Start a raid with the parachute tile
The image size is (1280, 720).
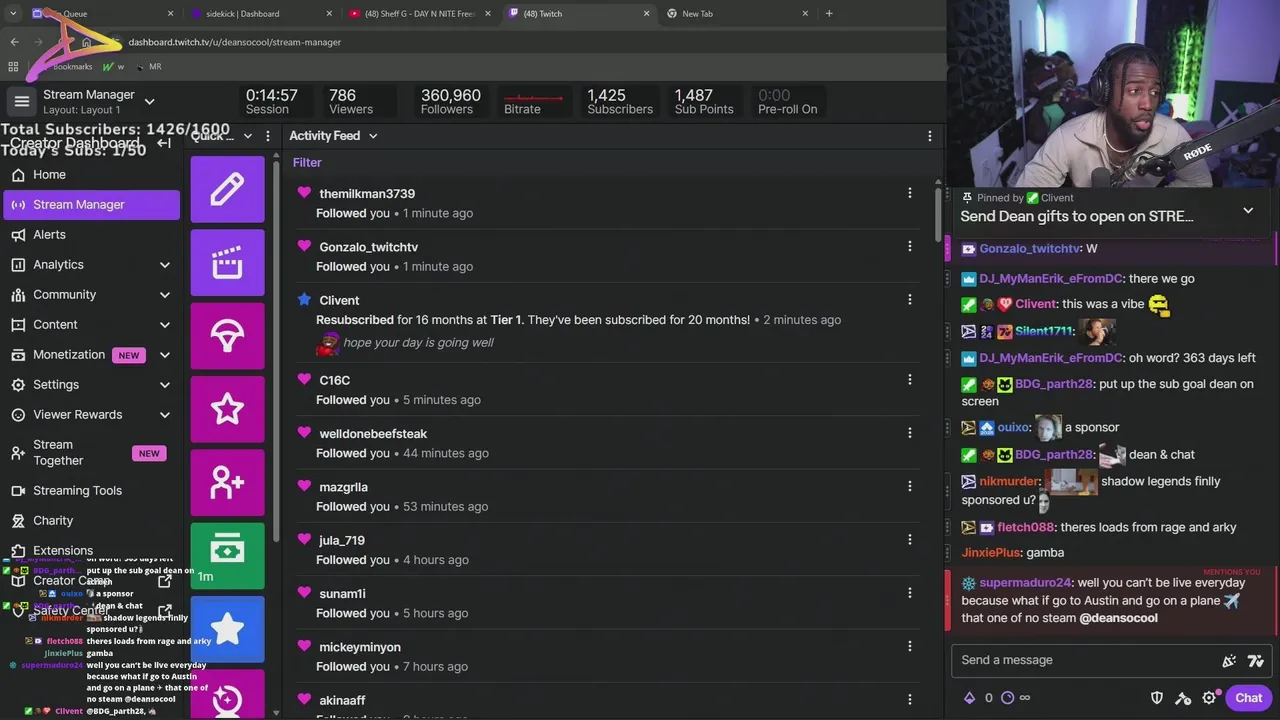[227, 335]
